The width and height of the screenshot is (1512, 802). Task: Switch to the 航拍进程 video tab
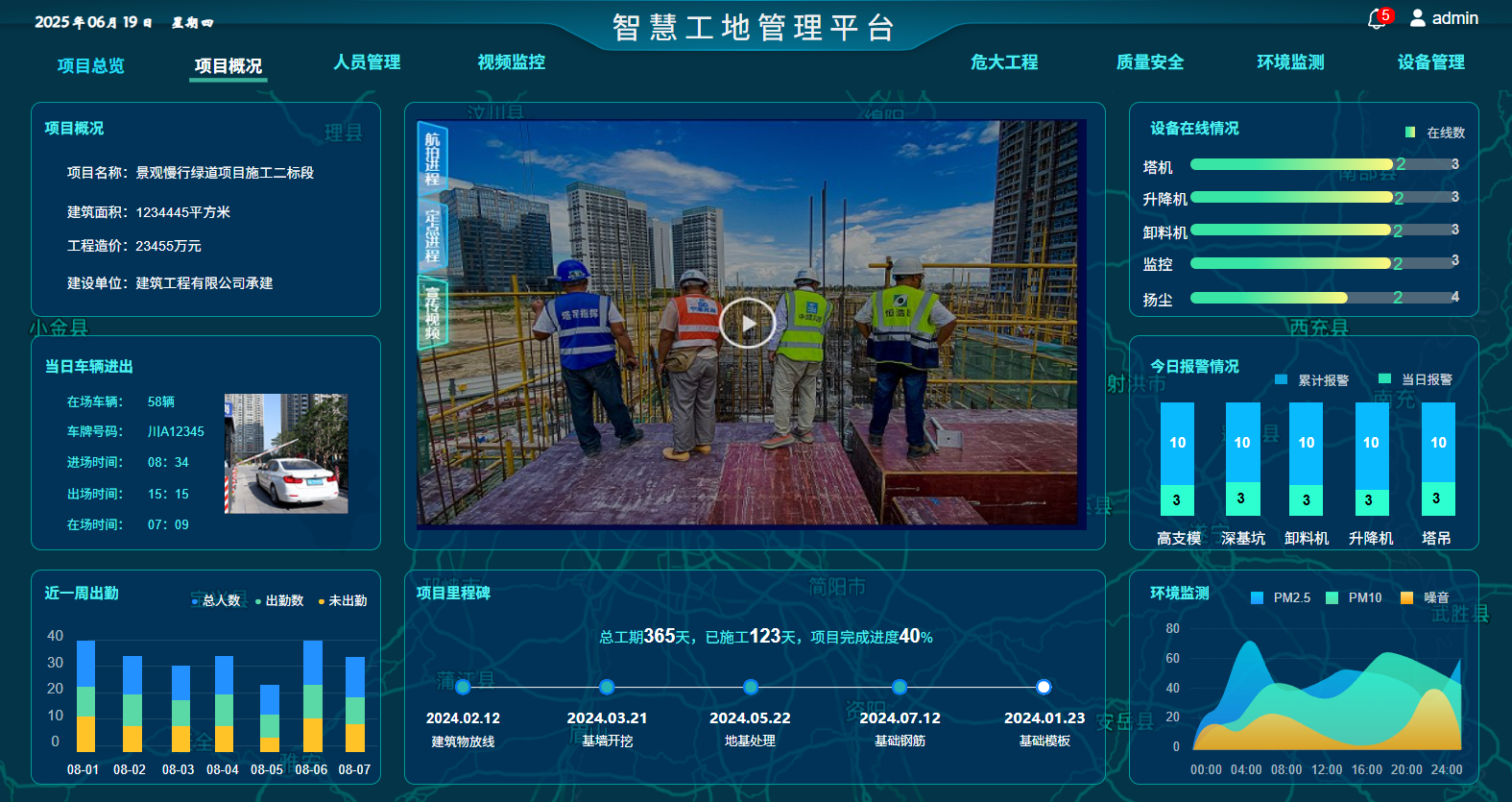pos(432,158)
